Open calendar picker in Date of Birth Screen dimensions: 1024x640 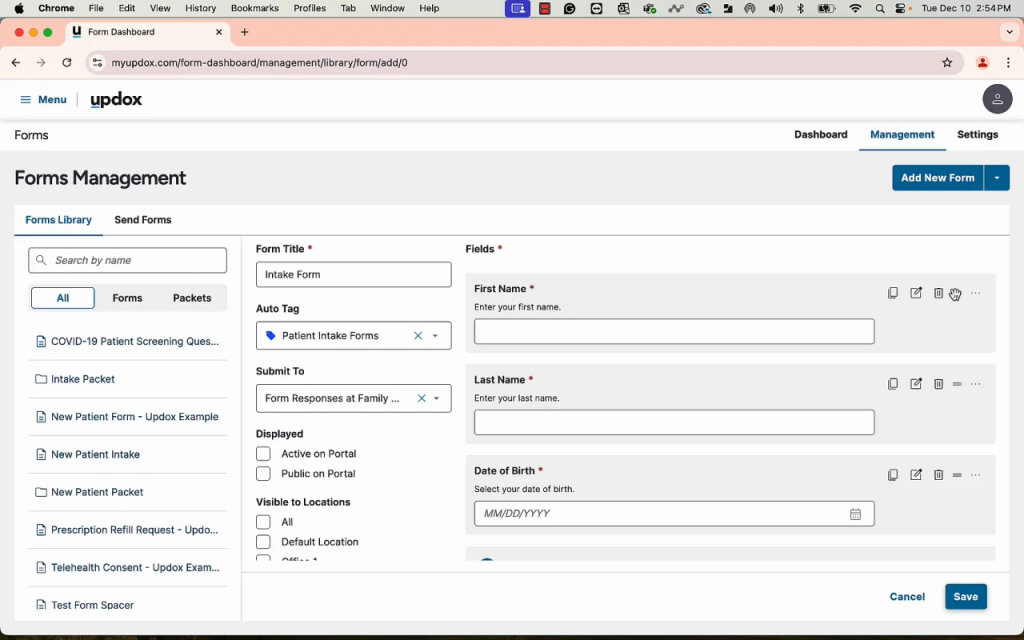point(855,514)
